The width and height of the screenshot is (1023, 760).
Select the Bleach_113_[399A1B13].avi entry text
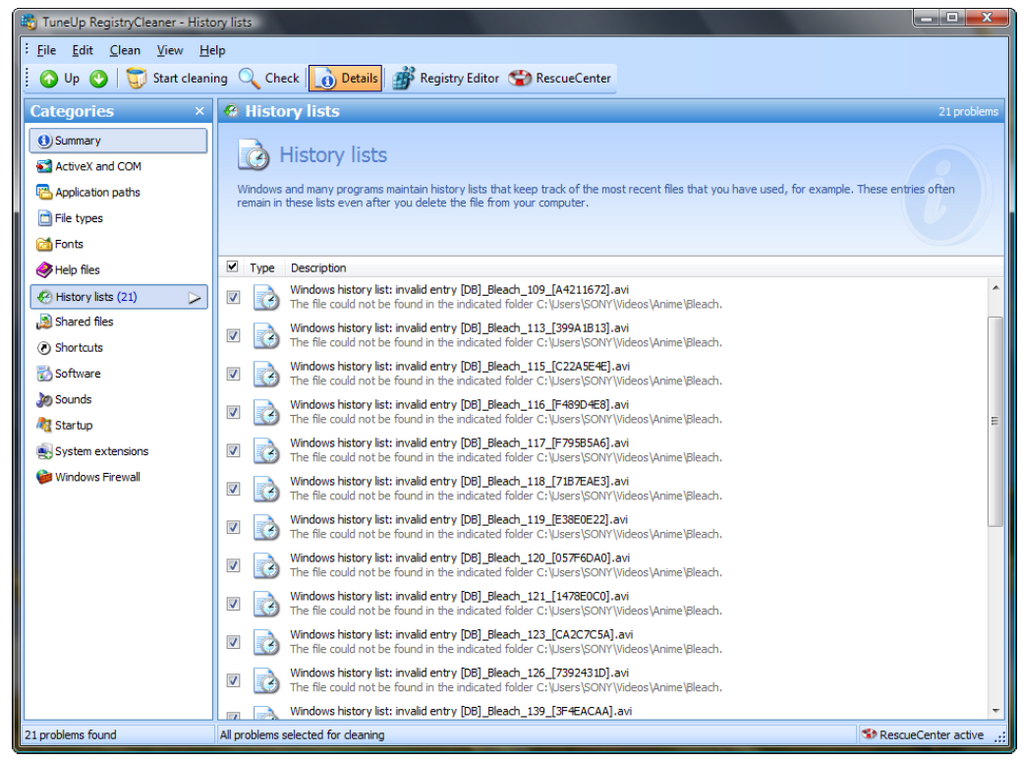pyautogui.click(x=459, y=328)
